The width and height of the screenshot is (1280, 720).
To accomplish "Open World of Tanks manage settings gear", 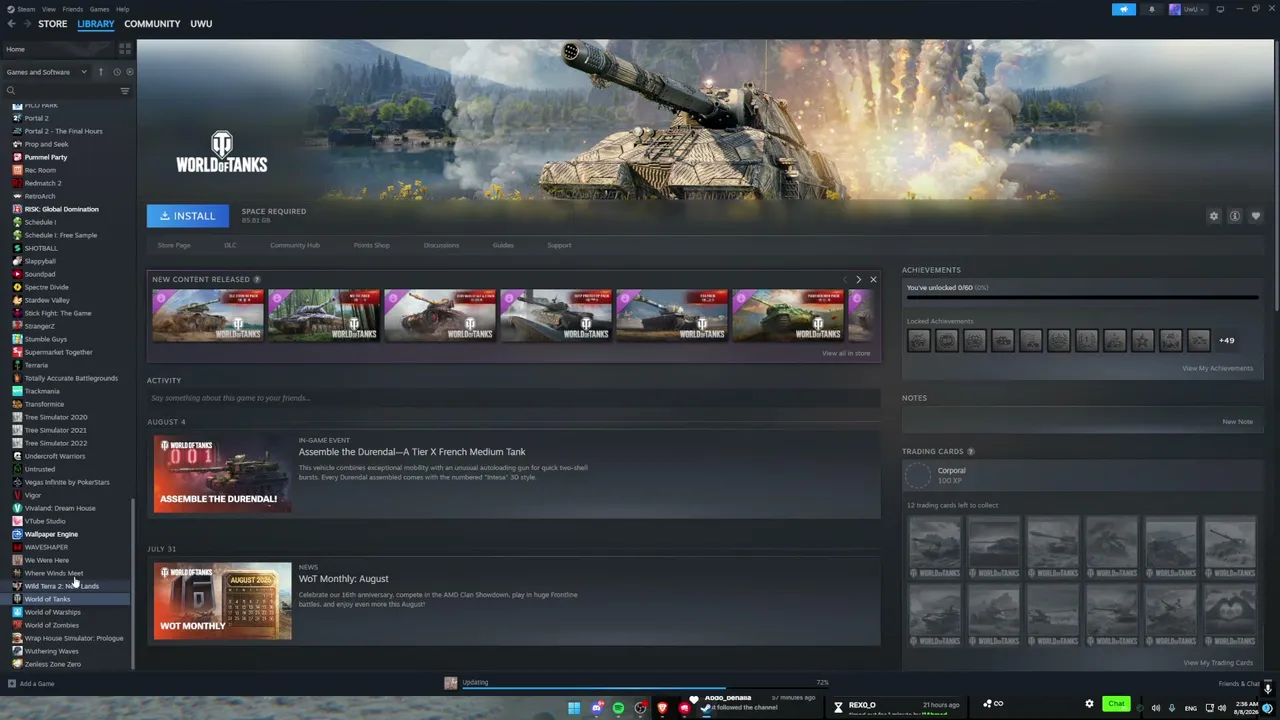I will click(x=1214, y=216).
